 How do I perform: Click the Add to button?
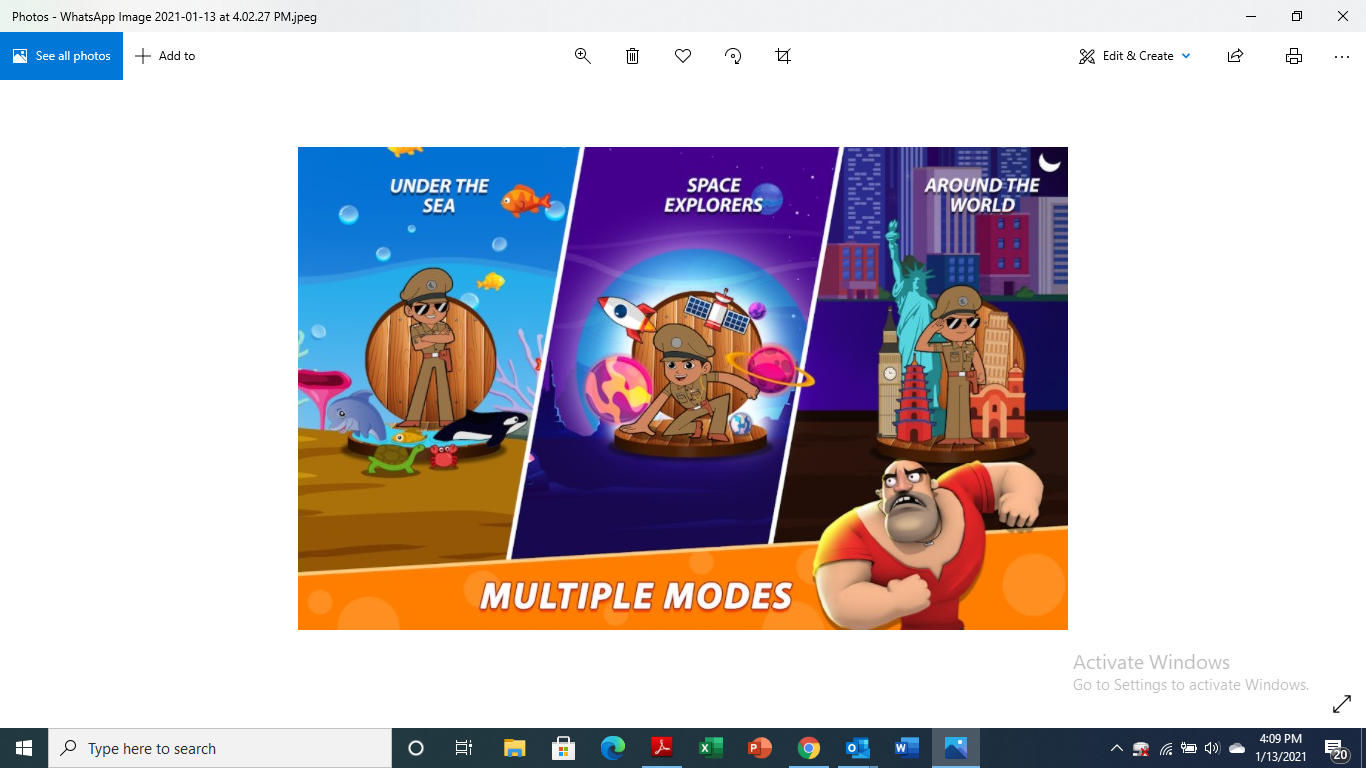pyautogui.click(x=166, y=56)
